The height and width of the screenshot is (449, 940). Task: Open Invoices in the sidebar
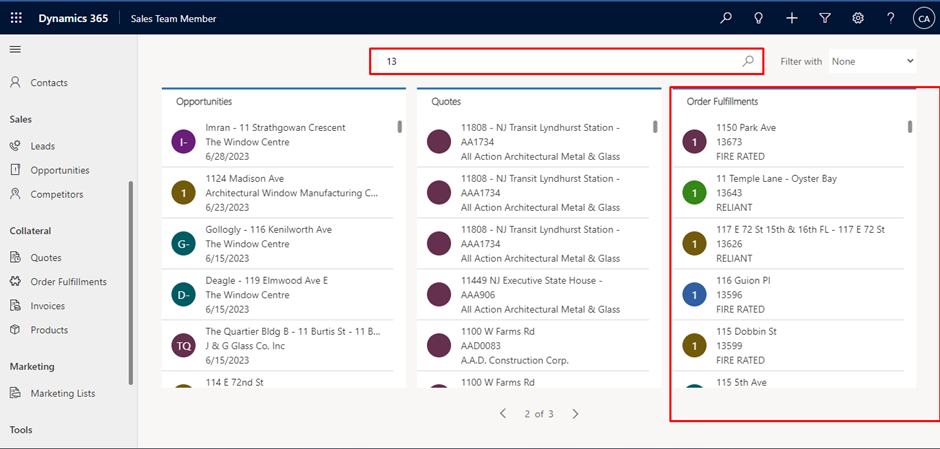48,306
